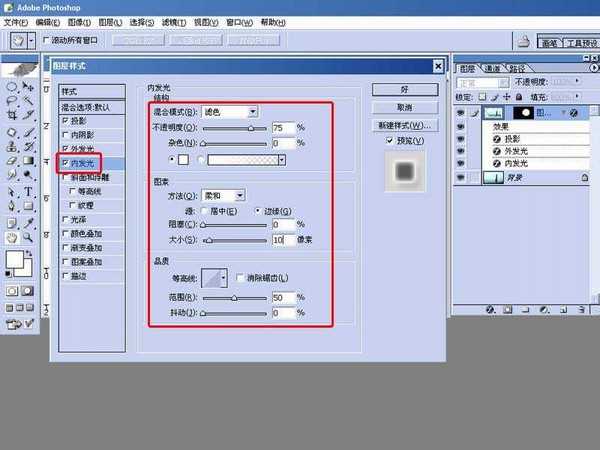Select 混合选项:默认 in styles list
The width and height of the screenshot is (600, 450).
click(92, 108)
